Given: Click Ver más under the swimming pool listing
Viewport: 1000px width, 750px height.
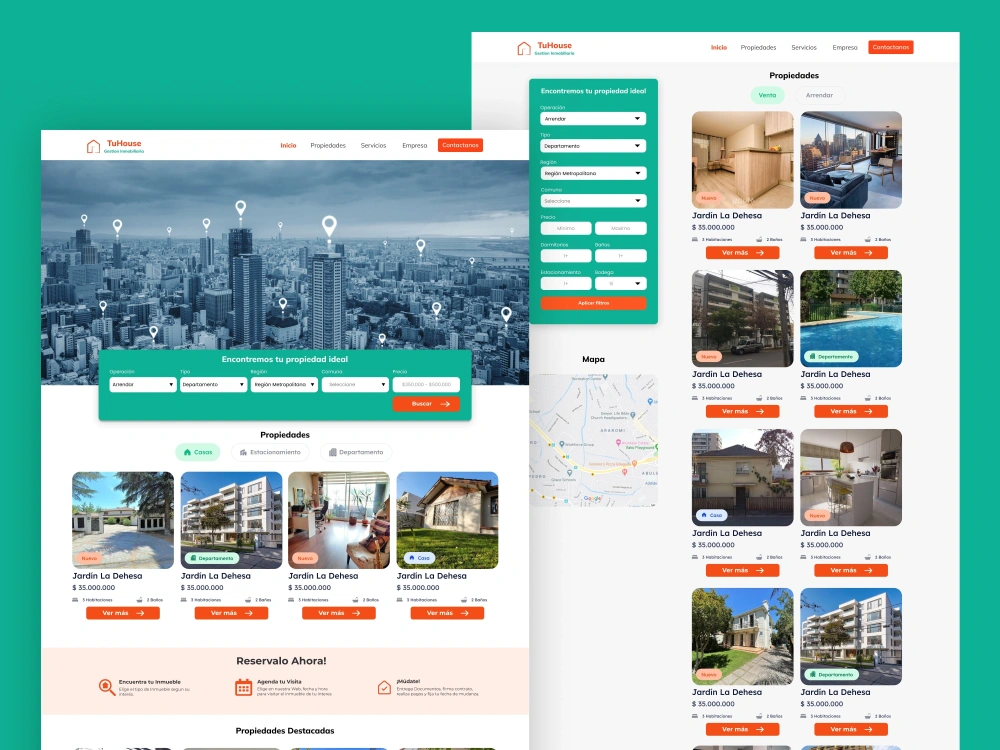Looking at the screenshot, I should [x=851, y=411].
